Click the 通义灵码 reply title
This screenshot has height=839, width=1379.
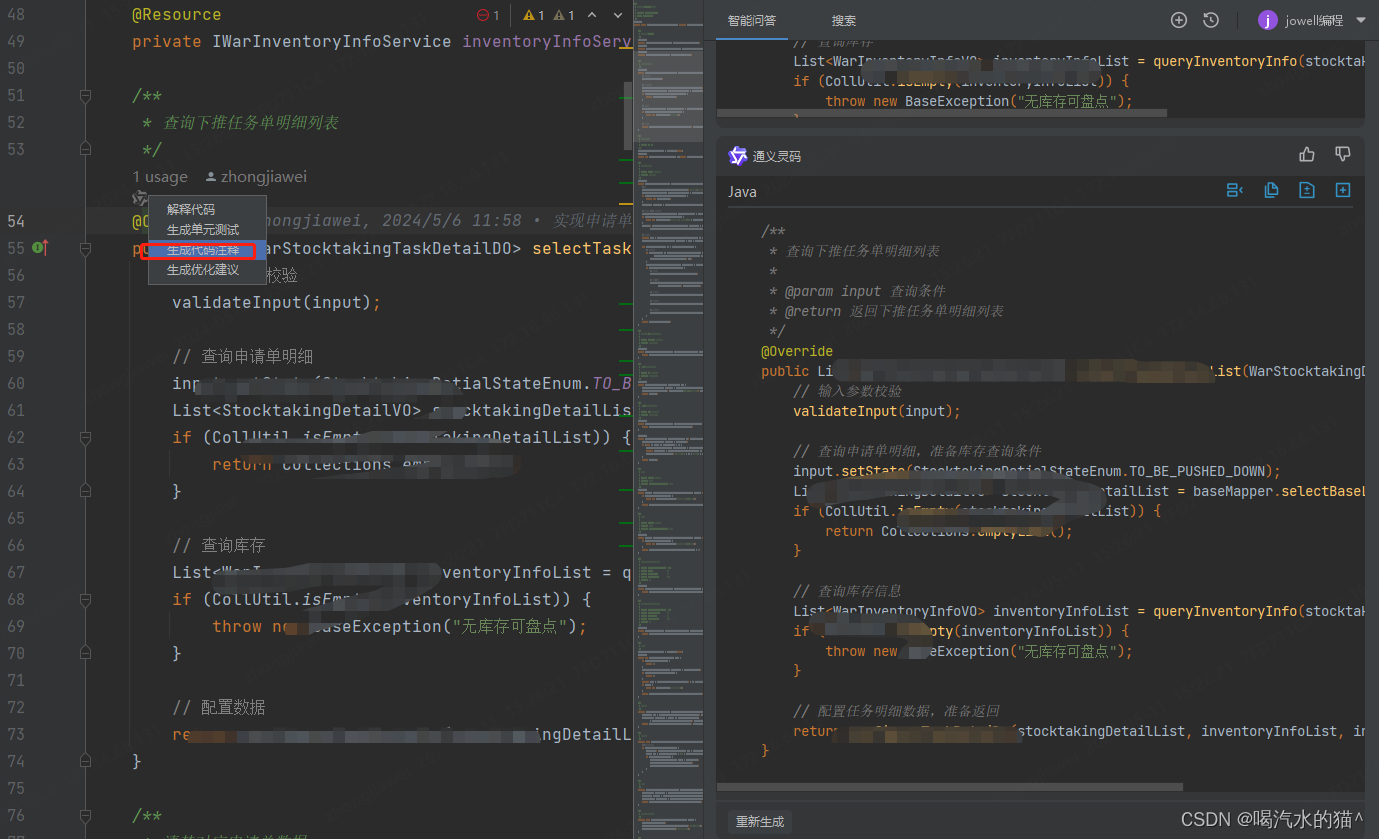click(x=777, y=156)
